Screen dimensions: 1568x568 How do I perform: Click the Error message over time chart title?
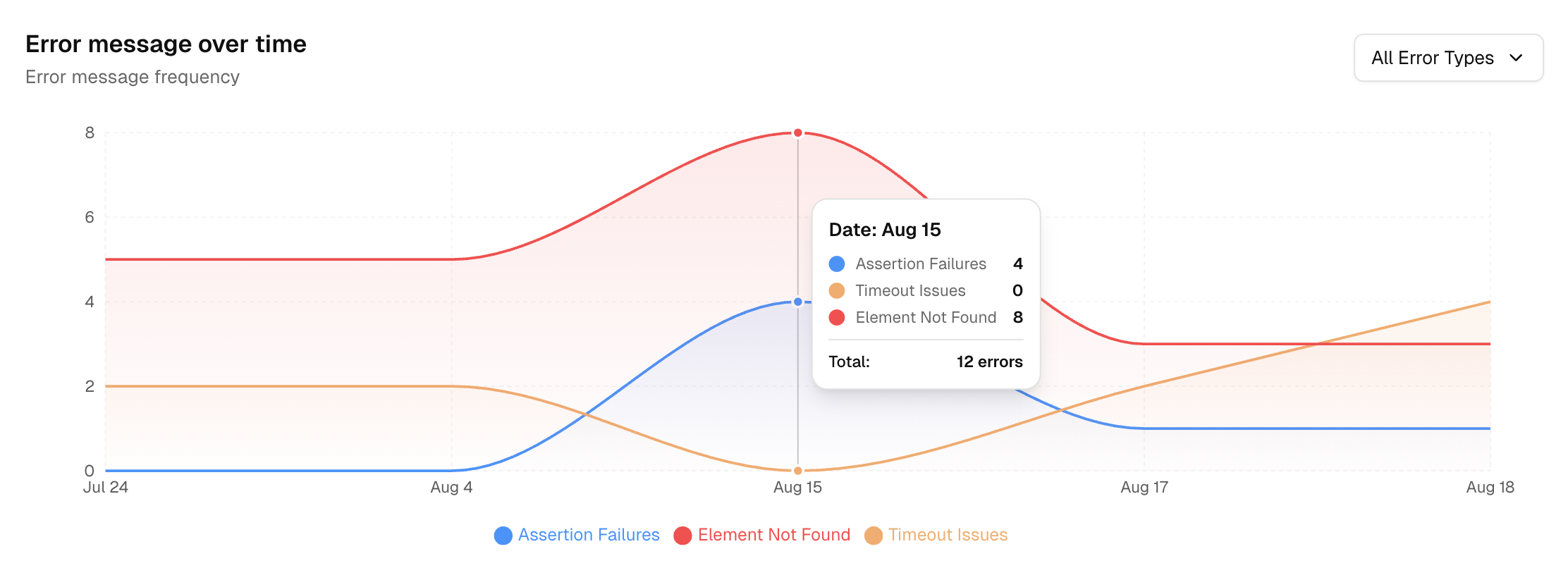[x=166, y=44]
